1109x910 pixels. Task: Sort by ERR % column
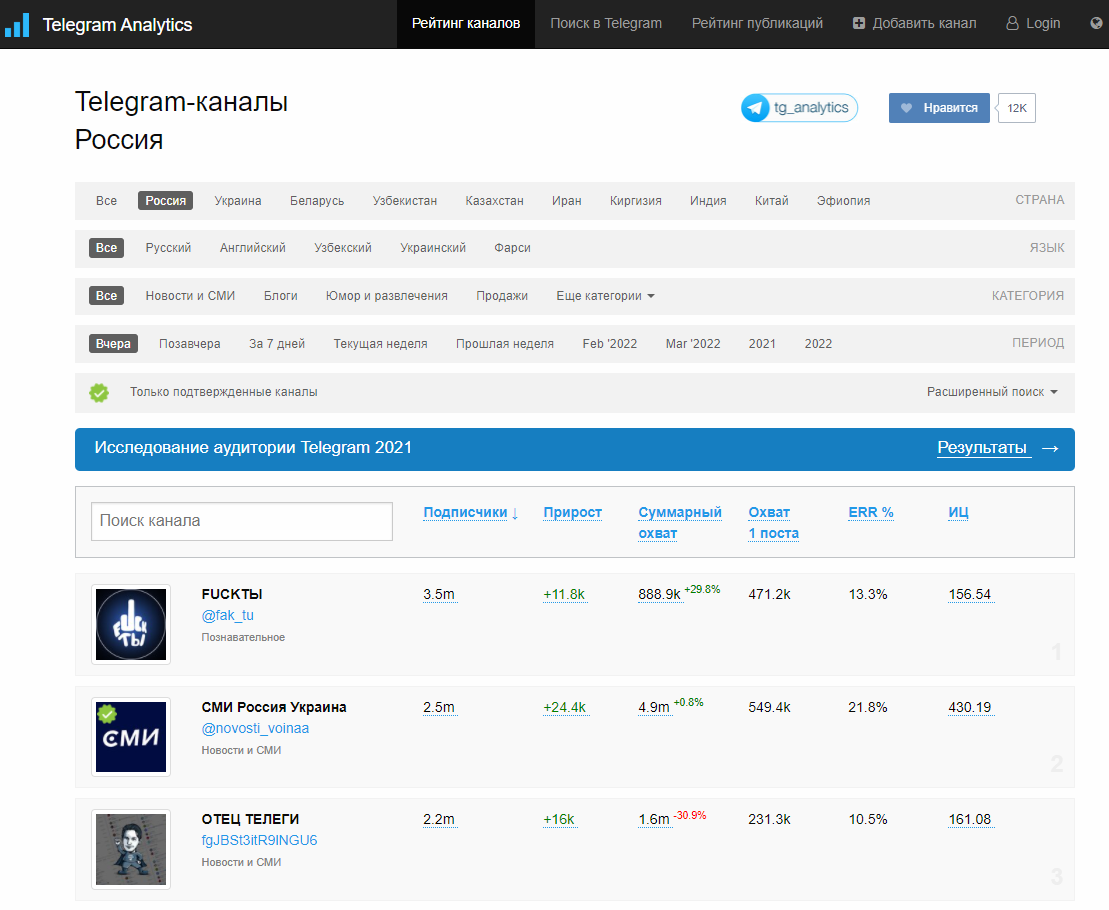click(871, 513)
